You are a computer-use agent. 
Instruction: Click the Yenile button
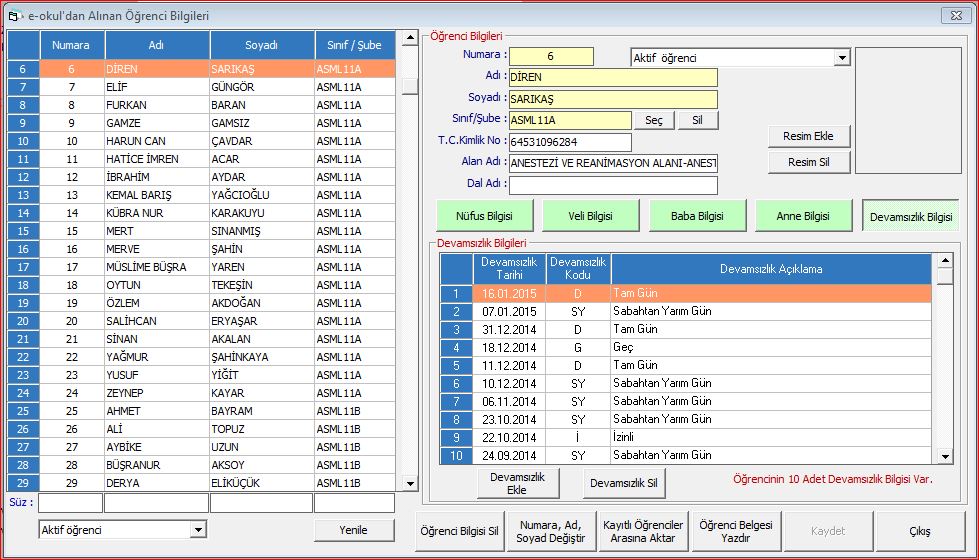353,530
